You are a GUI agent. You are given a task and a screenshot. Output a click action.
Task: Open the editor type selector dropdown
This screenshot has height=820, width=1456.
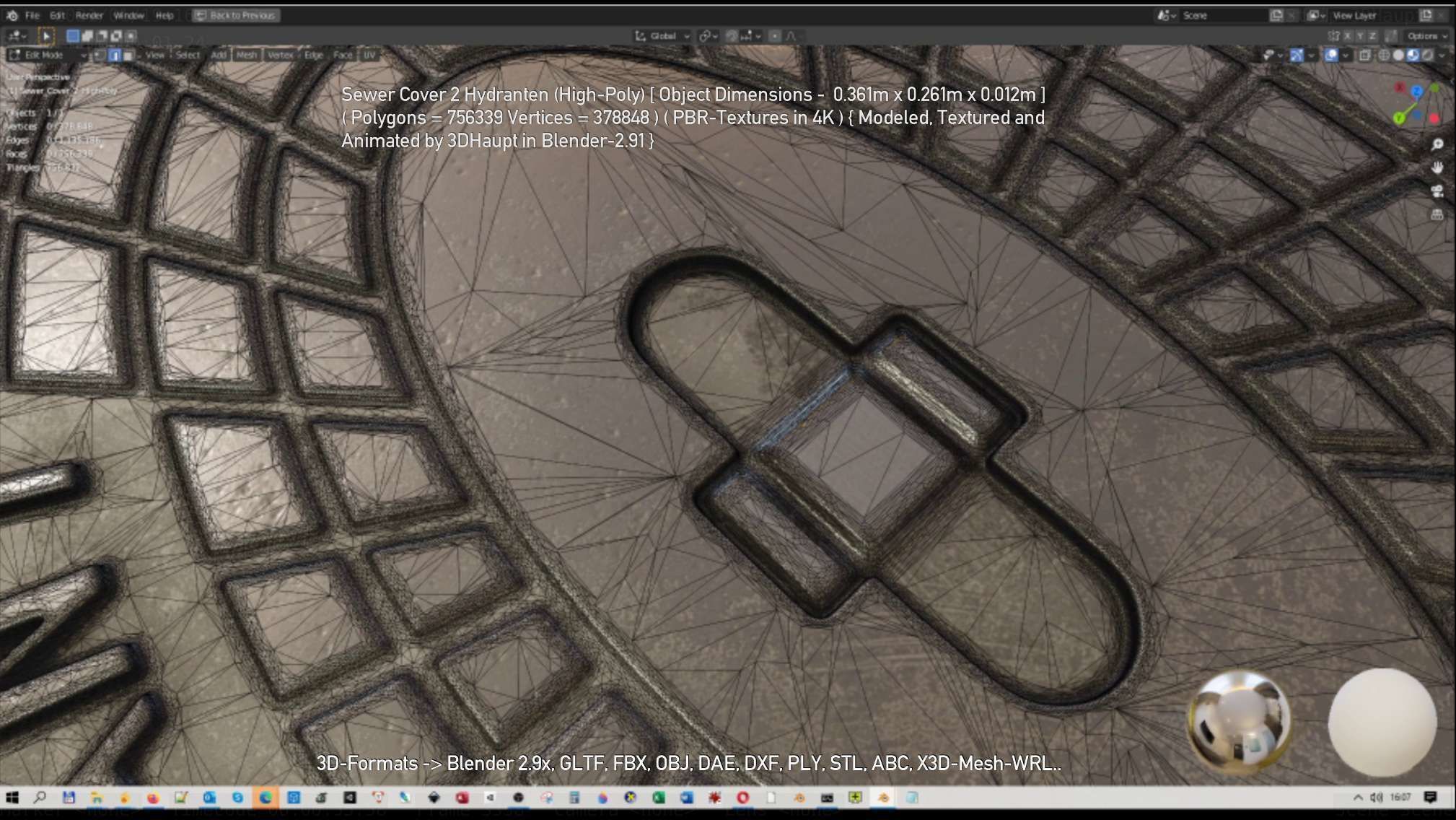[16, 35]
